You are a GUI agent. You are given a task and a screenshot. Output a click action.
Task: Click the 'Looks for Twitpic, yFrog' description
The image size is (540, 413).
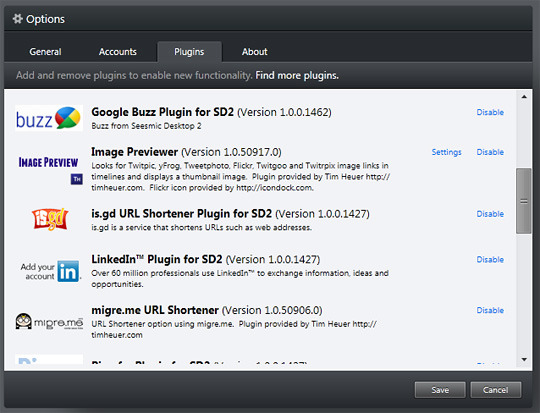(240, 177)
